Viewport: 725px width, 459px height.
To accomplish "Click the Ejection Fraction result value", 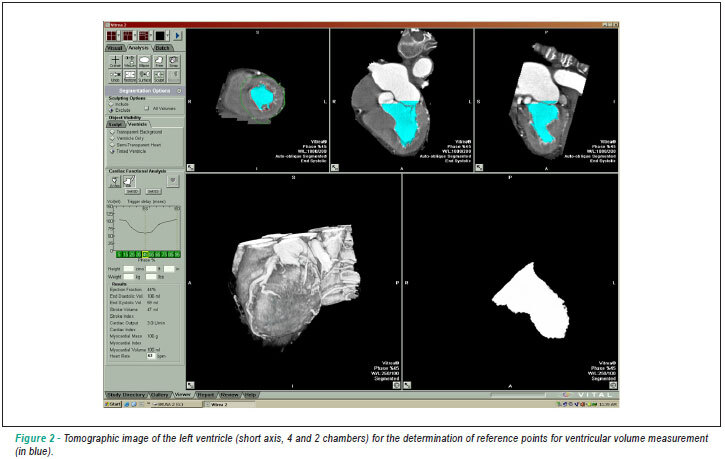I will pos(151,289).
